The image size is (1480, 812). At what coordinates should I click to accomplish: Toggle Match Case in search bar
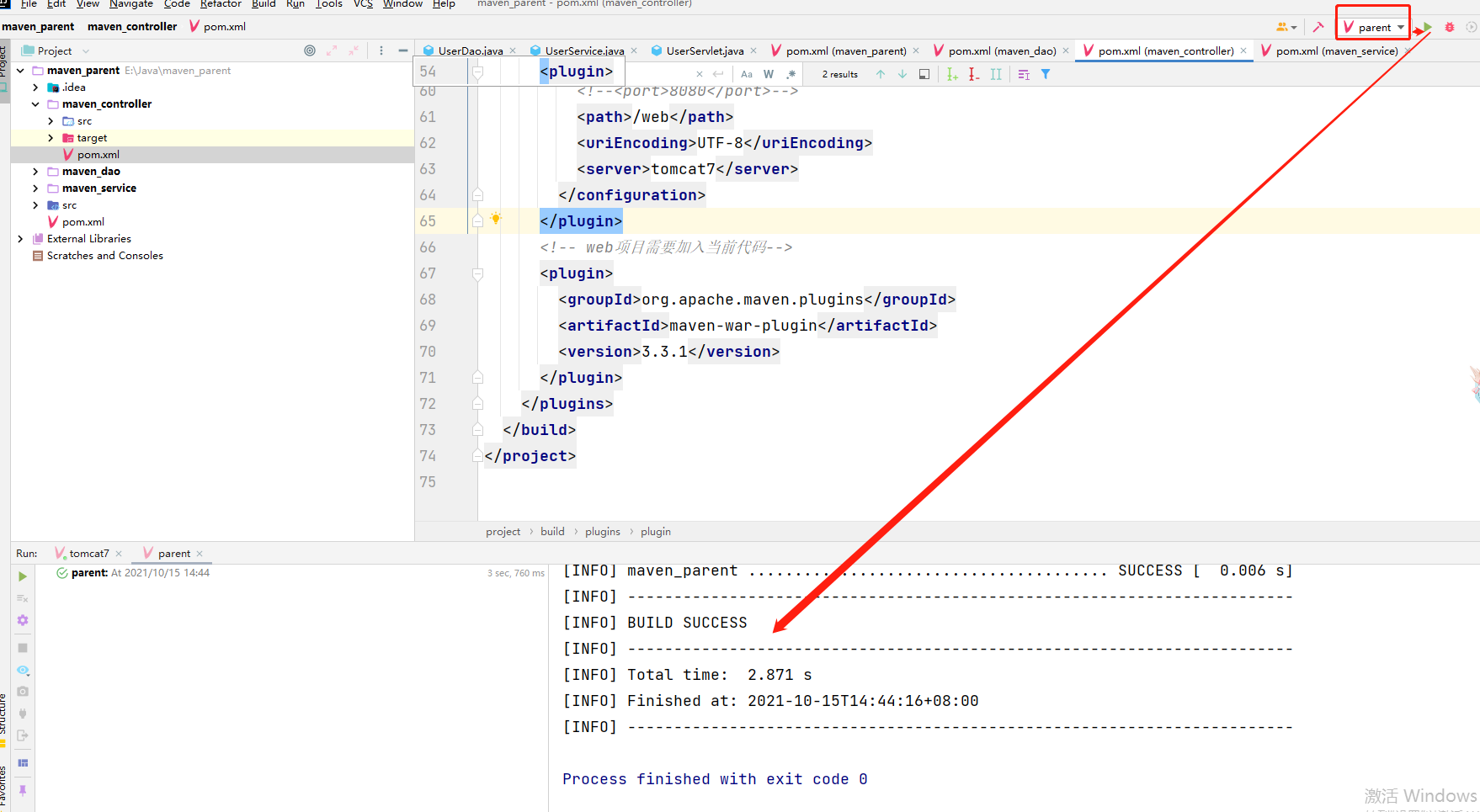coord(747,74)
